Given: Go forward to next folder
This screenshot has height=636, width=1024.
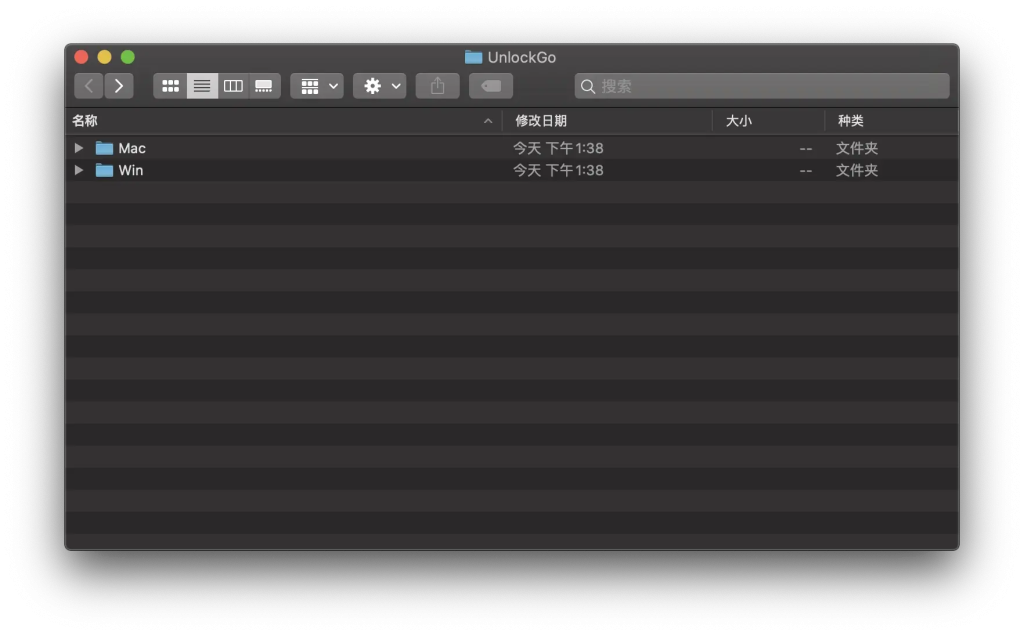Looking at the screenshot, I should [119, 86].
